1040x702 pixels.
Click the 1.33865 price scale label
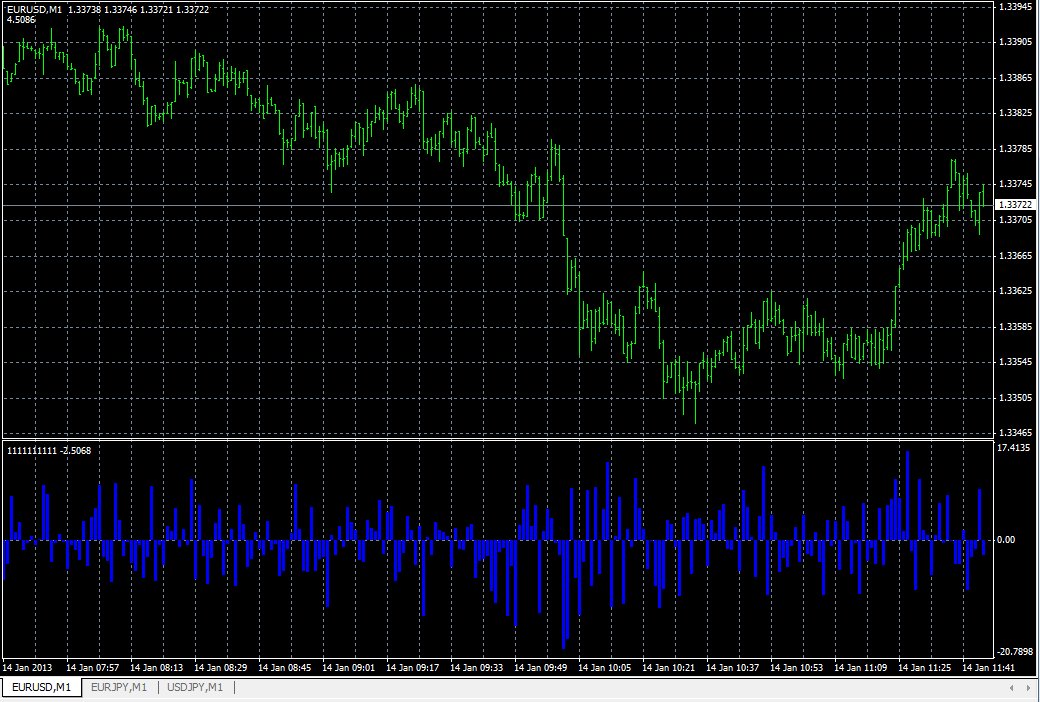[1015, 78]
